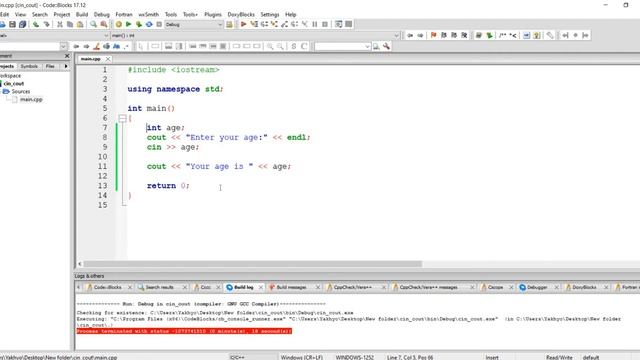This screenshot has width=640, height=360.
Task: Click the Find magnifier icon
Action: tap(93, 24)
